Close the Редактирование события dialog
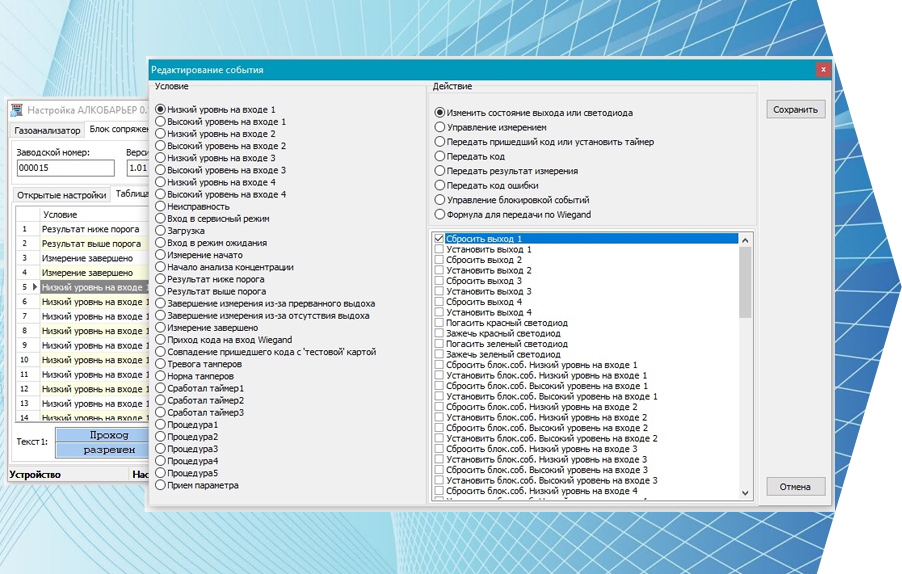902x574 pixels. (x=823, y=69)
